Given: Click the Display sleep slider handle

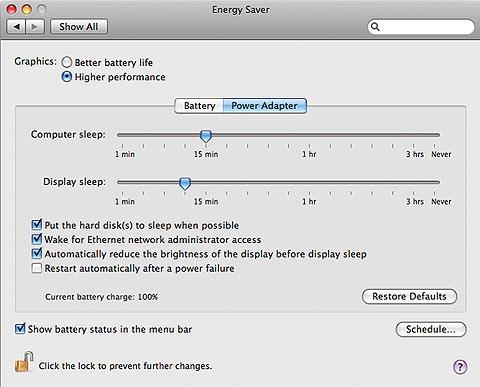Looking at the screenshot, I should (185, 183).
